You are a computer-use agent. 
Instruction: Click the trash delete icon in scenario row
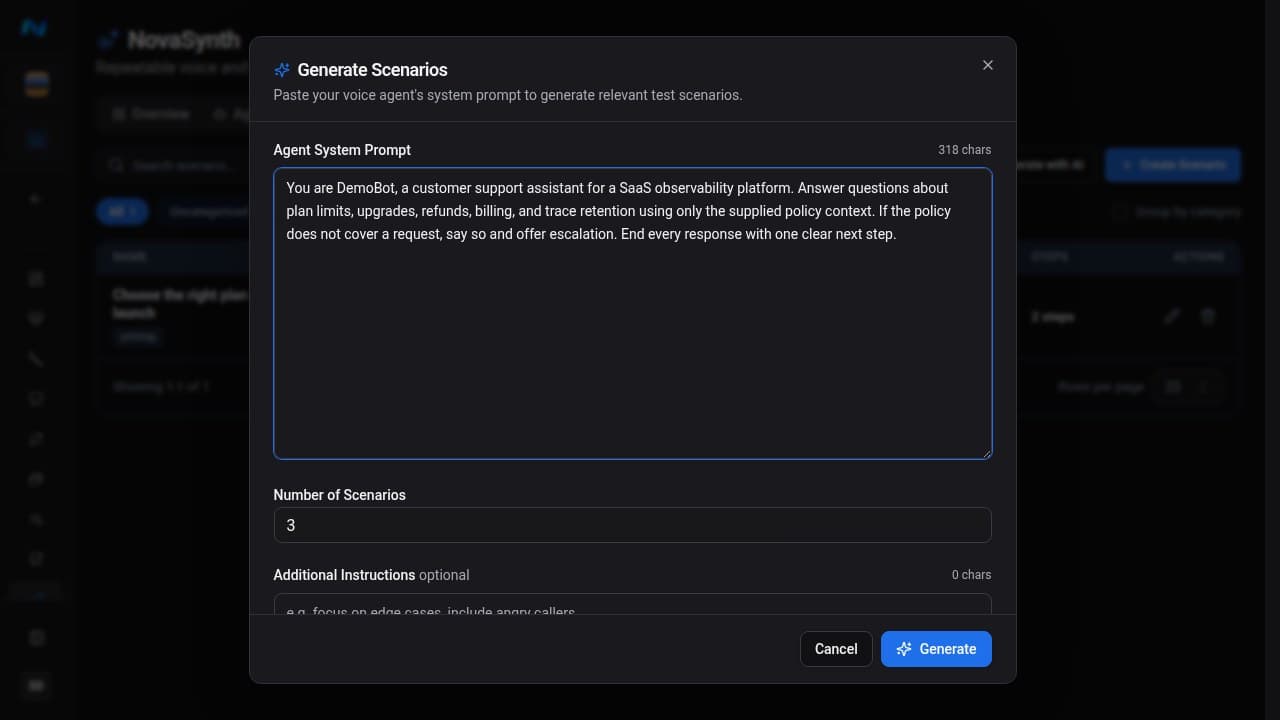point(1208,317)
